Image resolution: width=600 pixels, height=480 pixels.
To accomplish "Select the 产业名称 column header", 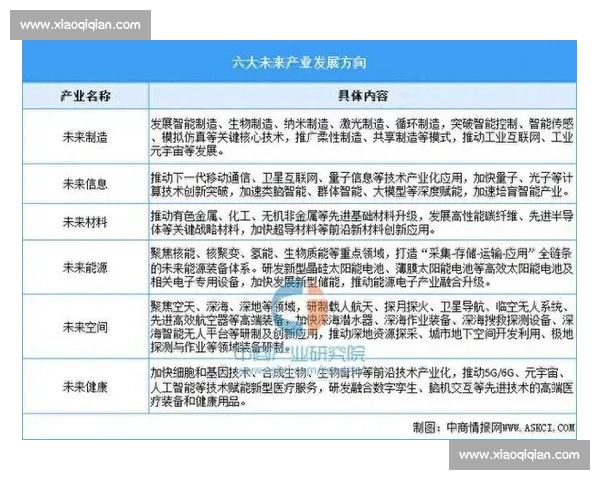I will (x=86, y=96).
